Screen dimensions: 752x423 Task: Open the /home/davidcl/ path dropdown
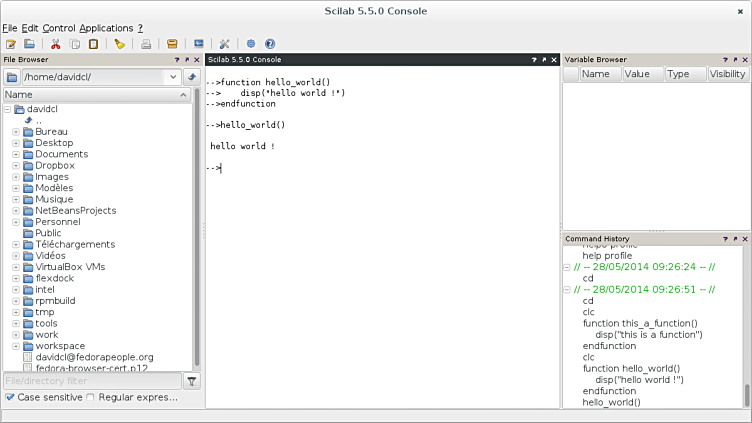click(172, 77)
